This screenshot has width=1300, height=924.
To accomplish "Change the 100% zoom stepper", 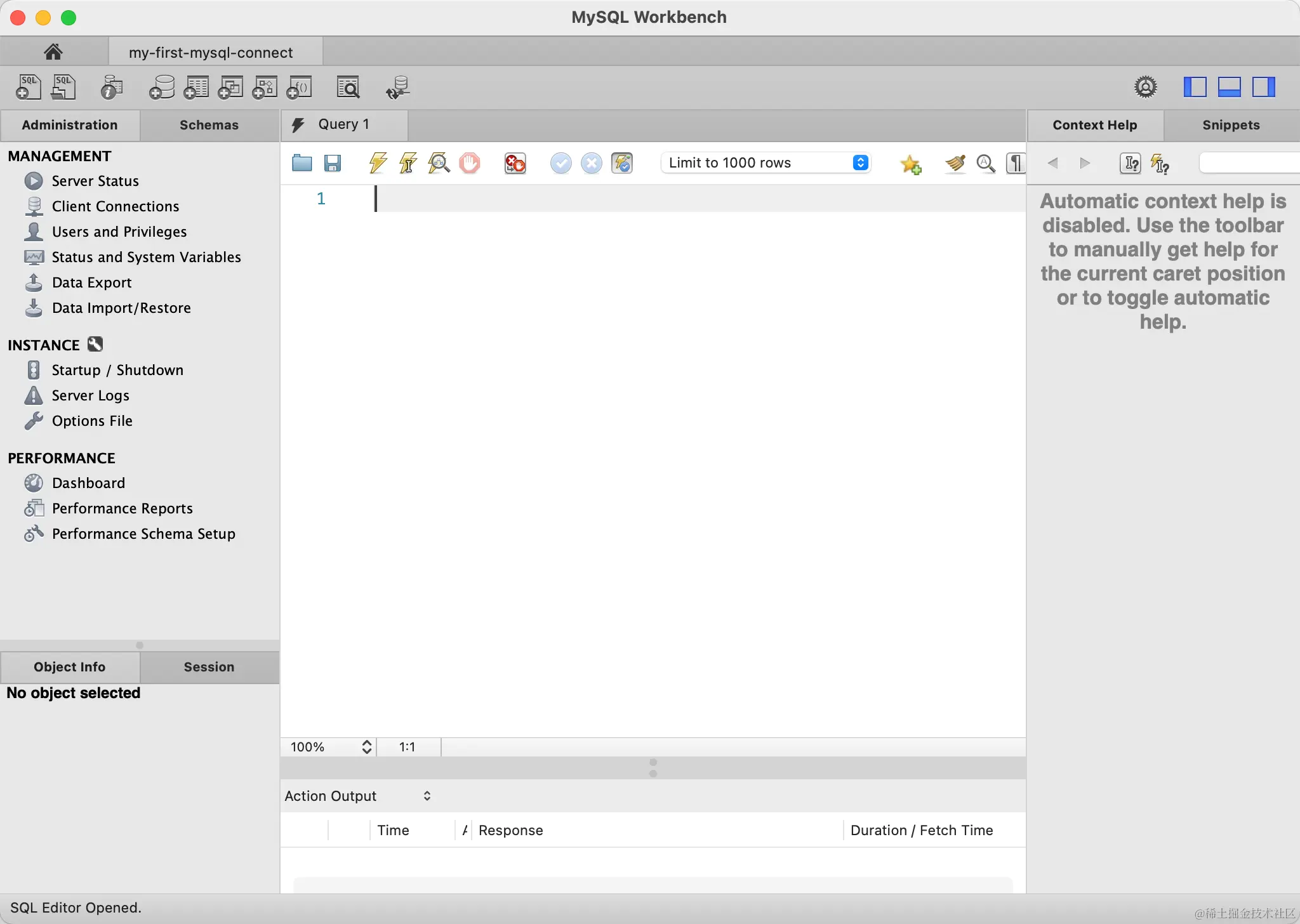I will click(366, 747).
